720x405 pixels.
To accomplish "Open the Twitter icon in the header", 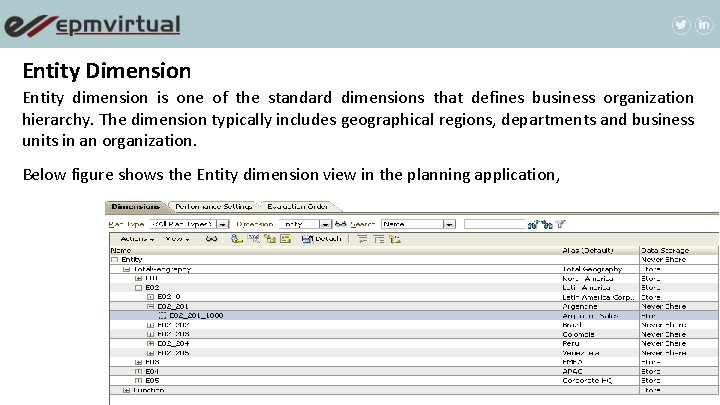I will (x=681, y=25).
